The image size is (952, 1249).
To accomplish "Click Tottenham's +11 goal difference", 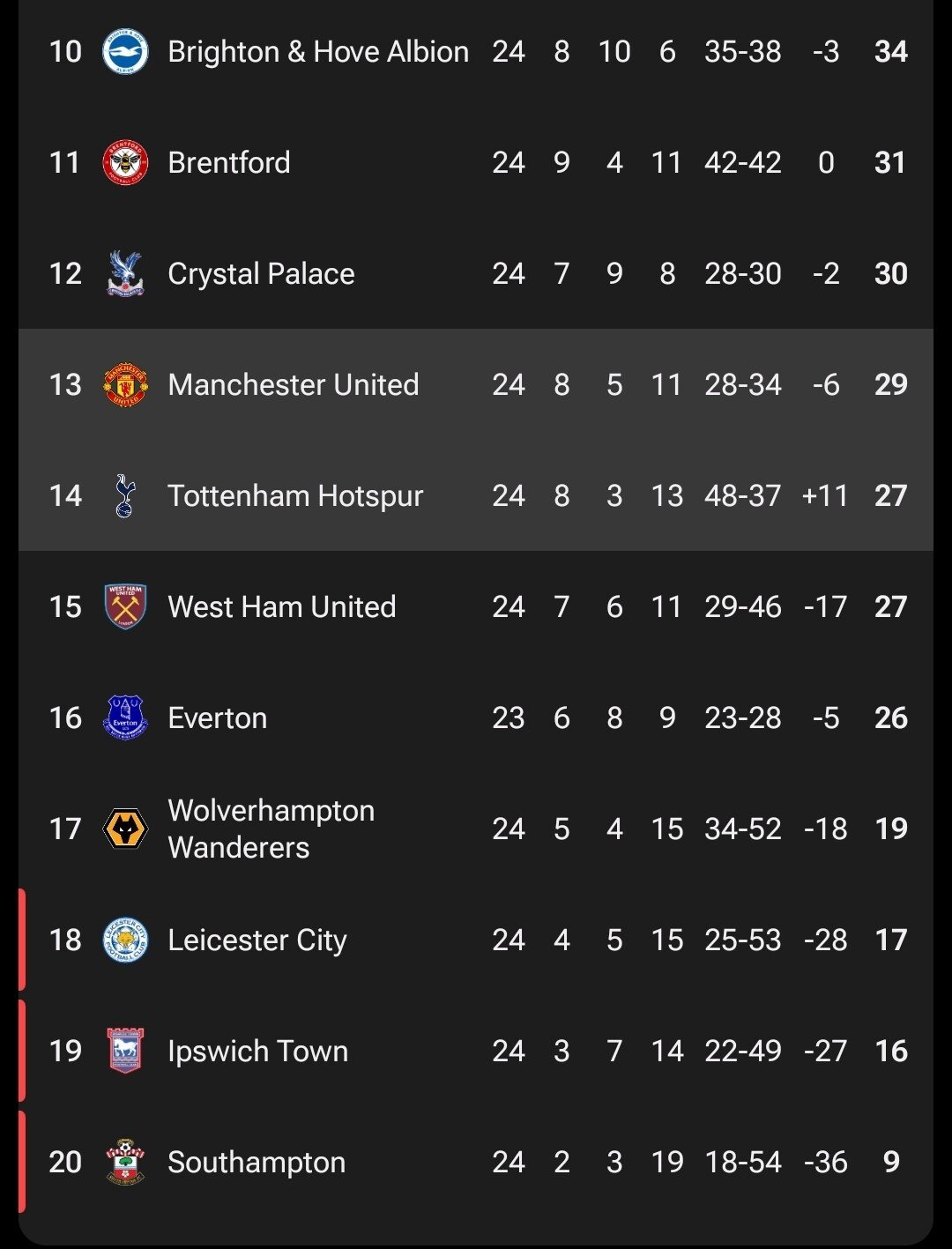I will [825, 495].
